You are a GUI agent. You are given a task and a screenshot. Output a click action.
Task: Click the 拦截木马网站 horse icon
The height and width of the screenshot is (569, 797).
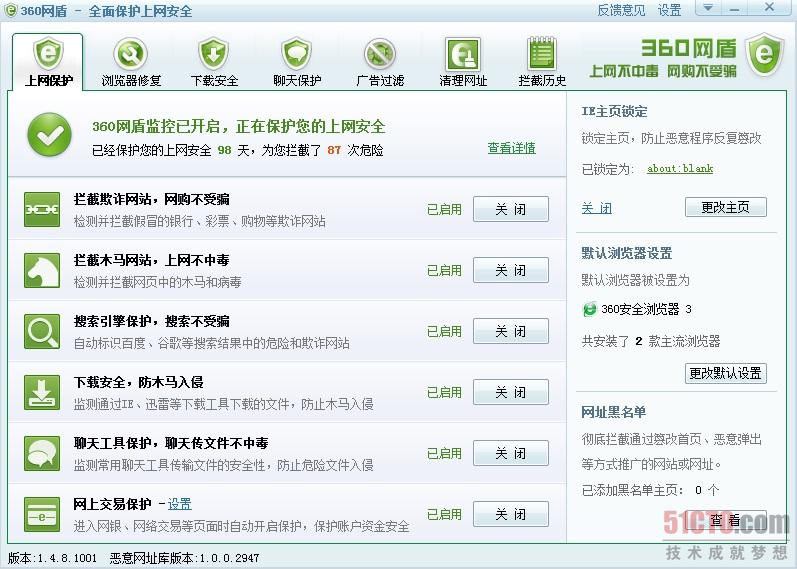42,270
